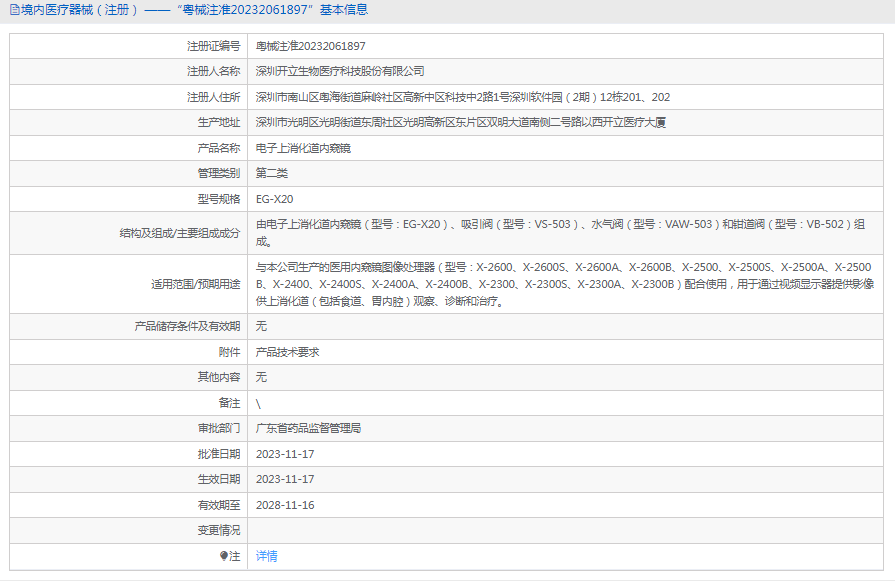The image size is (895, 581).
Task: Click the label 注册人住所
Action: coord(213,97)
